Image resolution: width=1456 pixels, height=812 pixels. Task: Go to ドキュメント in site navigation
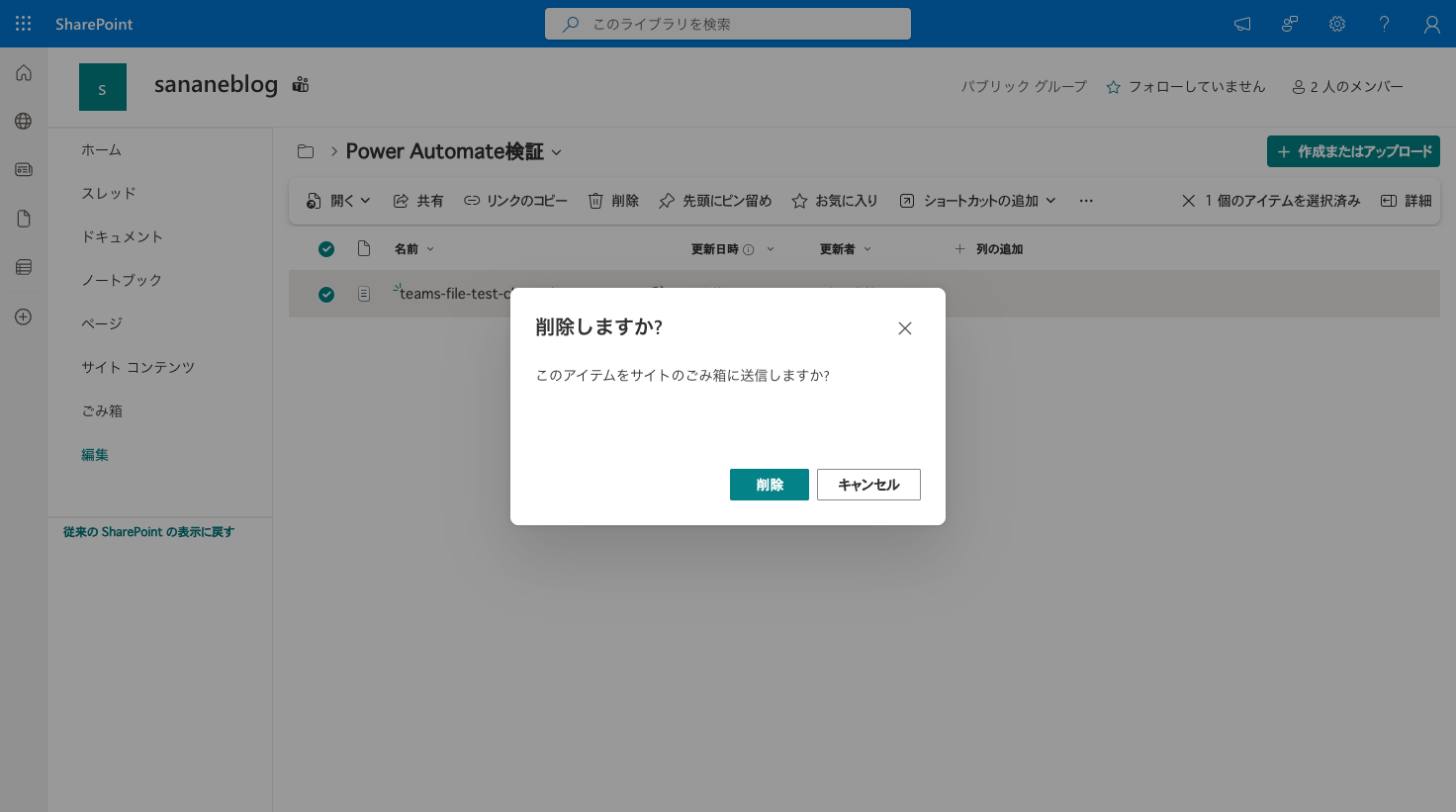tap(122, 236)
